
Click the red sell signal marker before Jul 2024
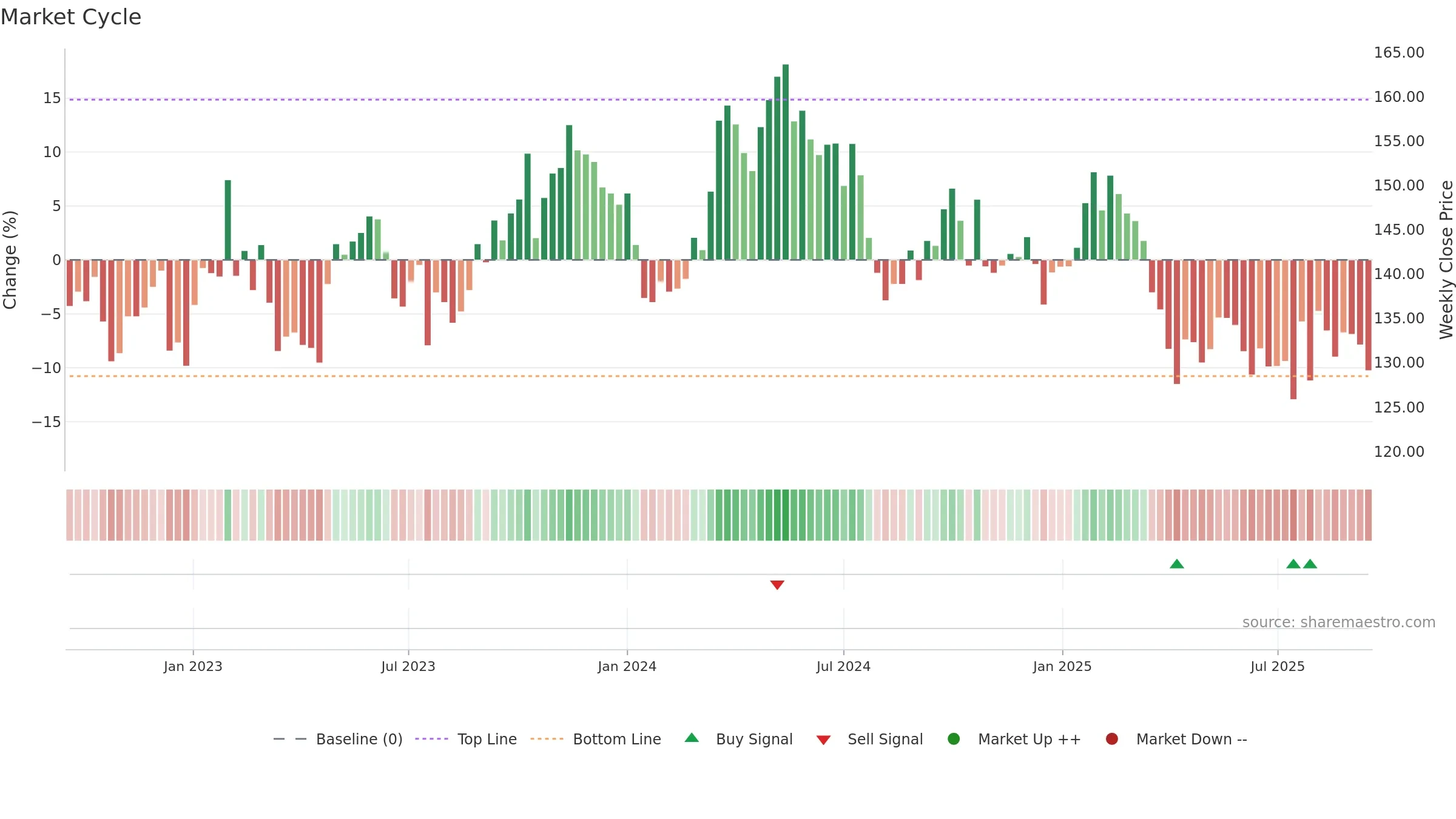coord(777,585)
